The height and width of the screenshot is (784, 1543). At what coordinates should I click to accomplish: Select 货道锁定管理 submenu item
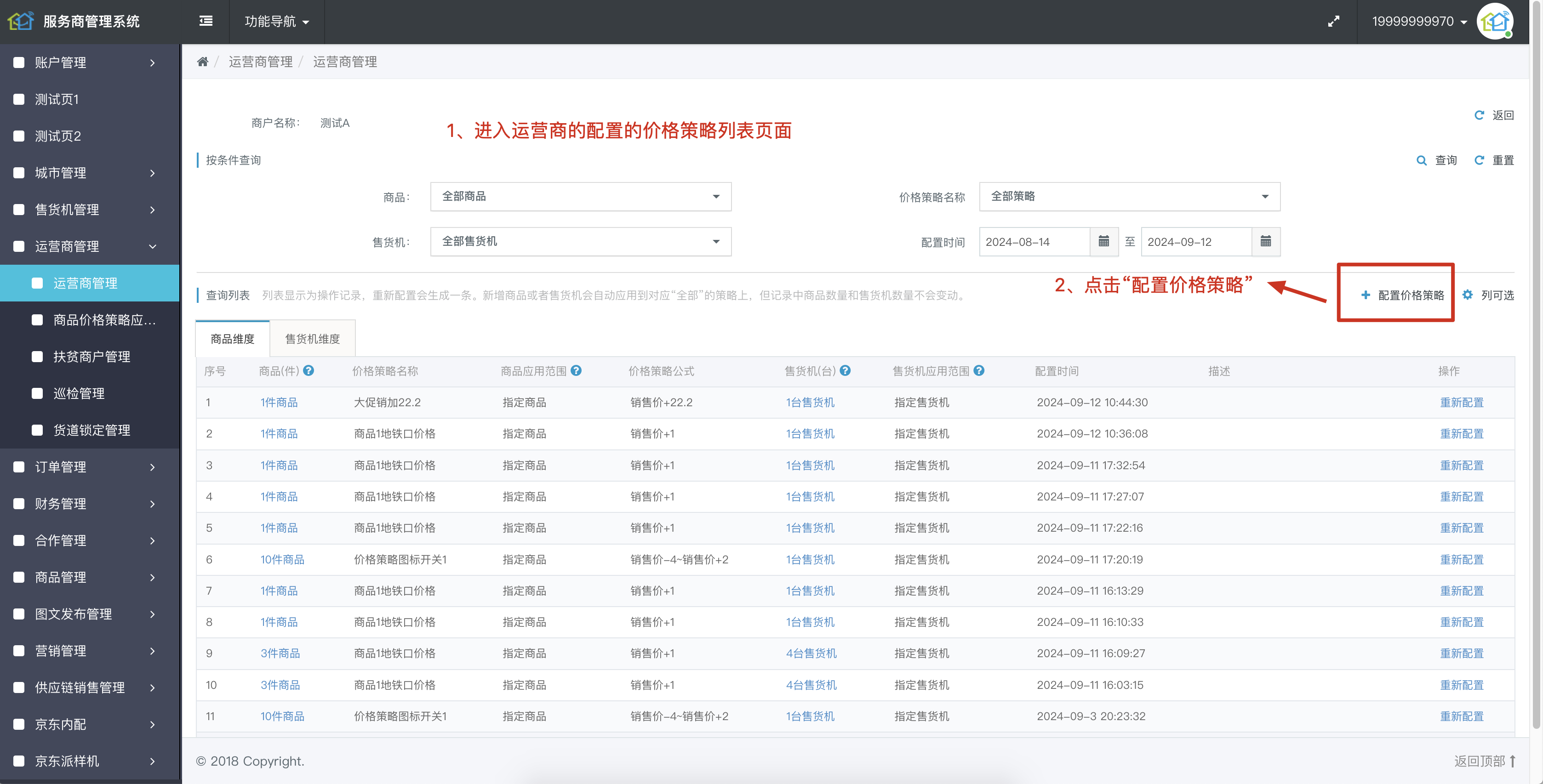pyautogui.click(x=90, y=430)
